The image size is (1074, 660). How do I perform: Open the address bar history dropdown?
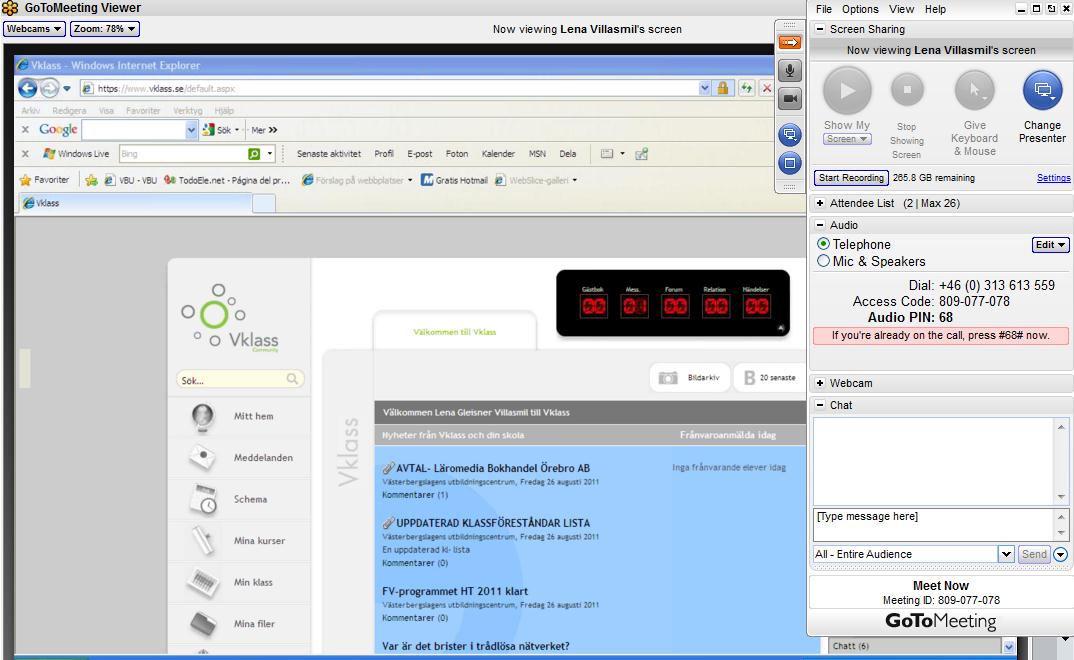tap(704, 88)
